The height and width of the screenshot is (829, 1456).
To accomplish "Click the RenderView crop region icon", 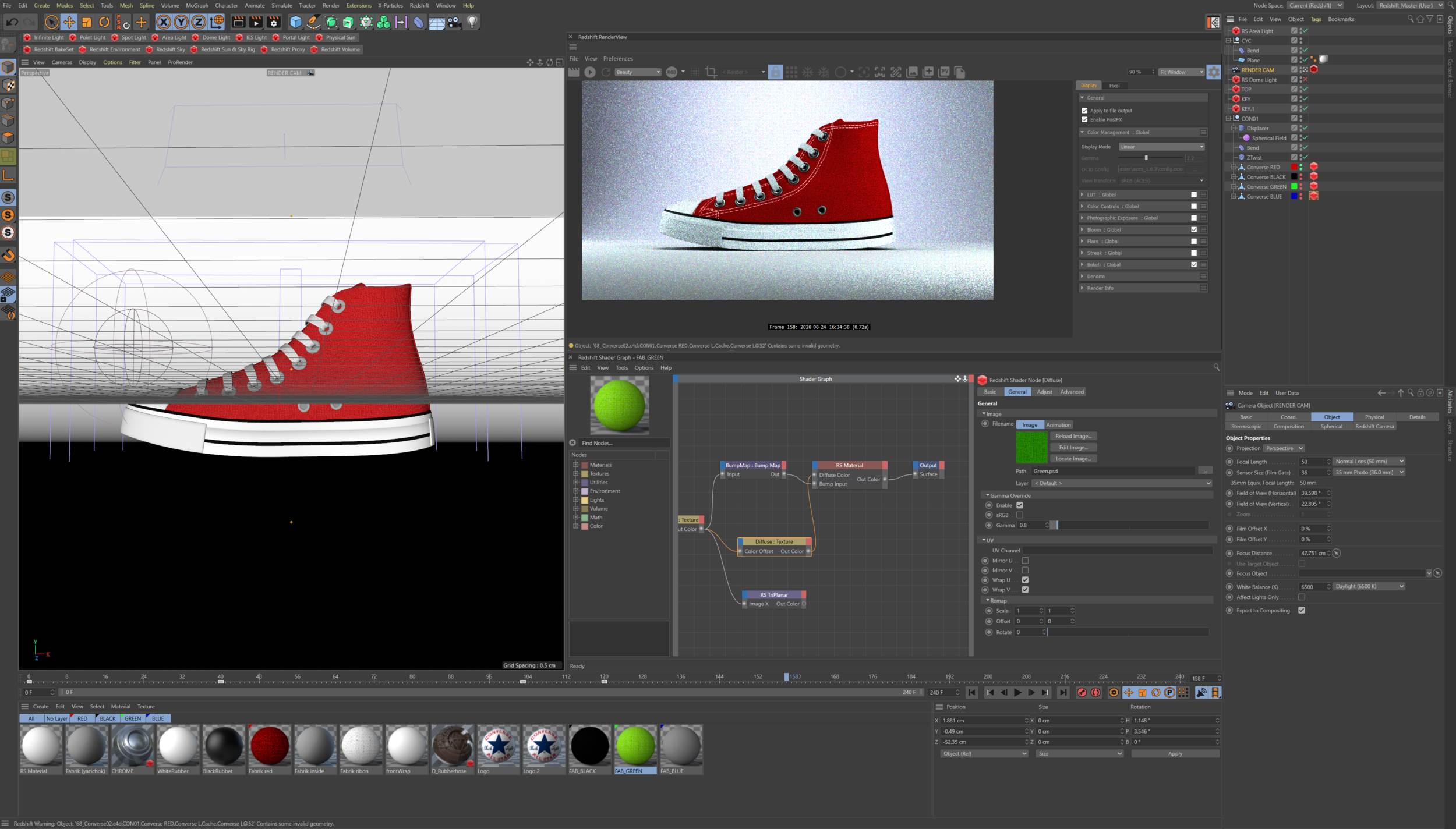I will click(711, 72).
